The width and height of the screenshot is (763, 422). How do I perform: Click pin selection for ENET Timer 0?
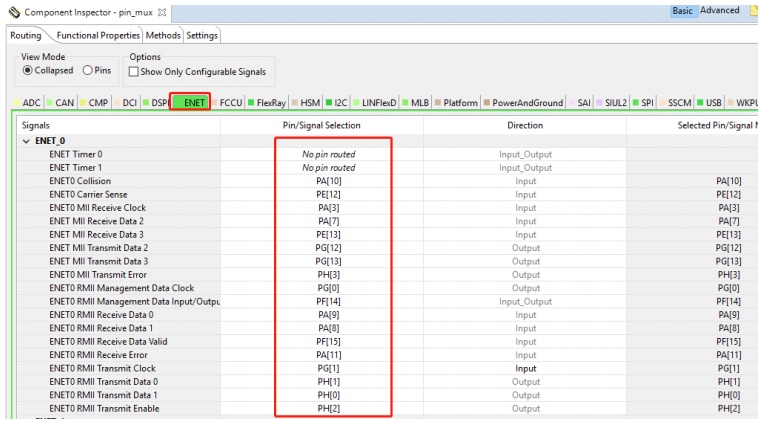[x=329, y=155]
